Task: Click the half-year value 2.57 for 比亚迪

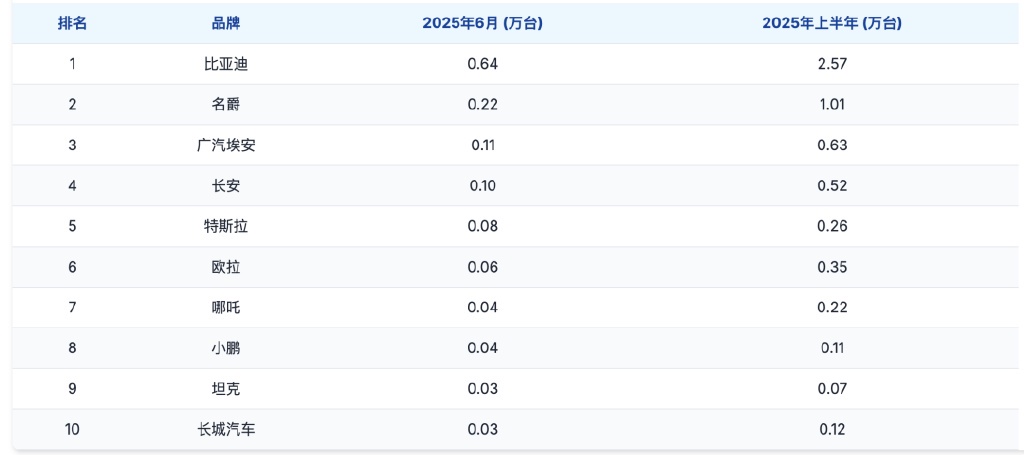Action: click(831, 64)
